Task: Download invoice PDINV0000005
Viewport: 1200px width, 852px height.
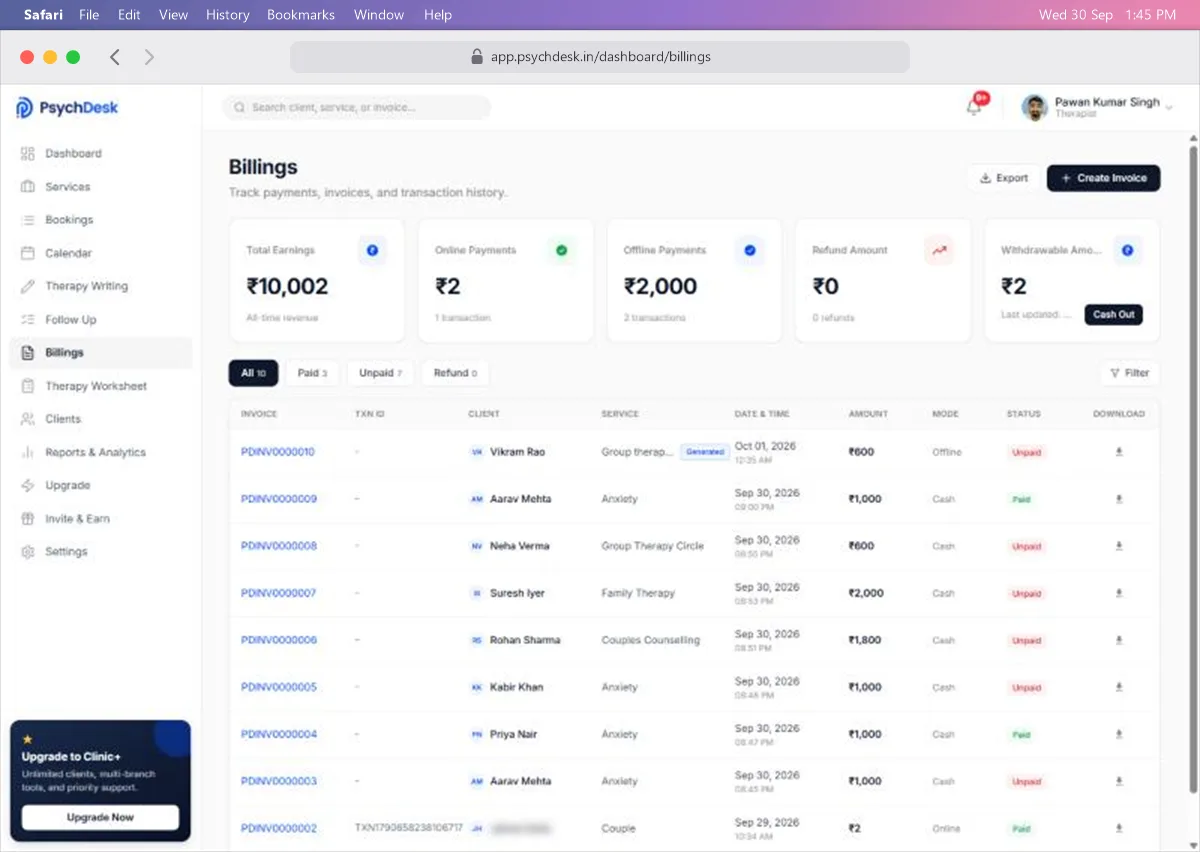Action: pos(1119,687)
